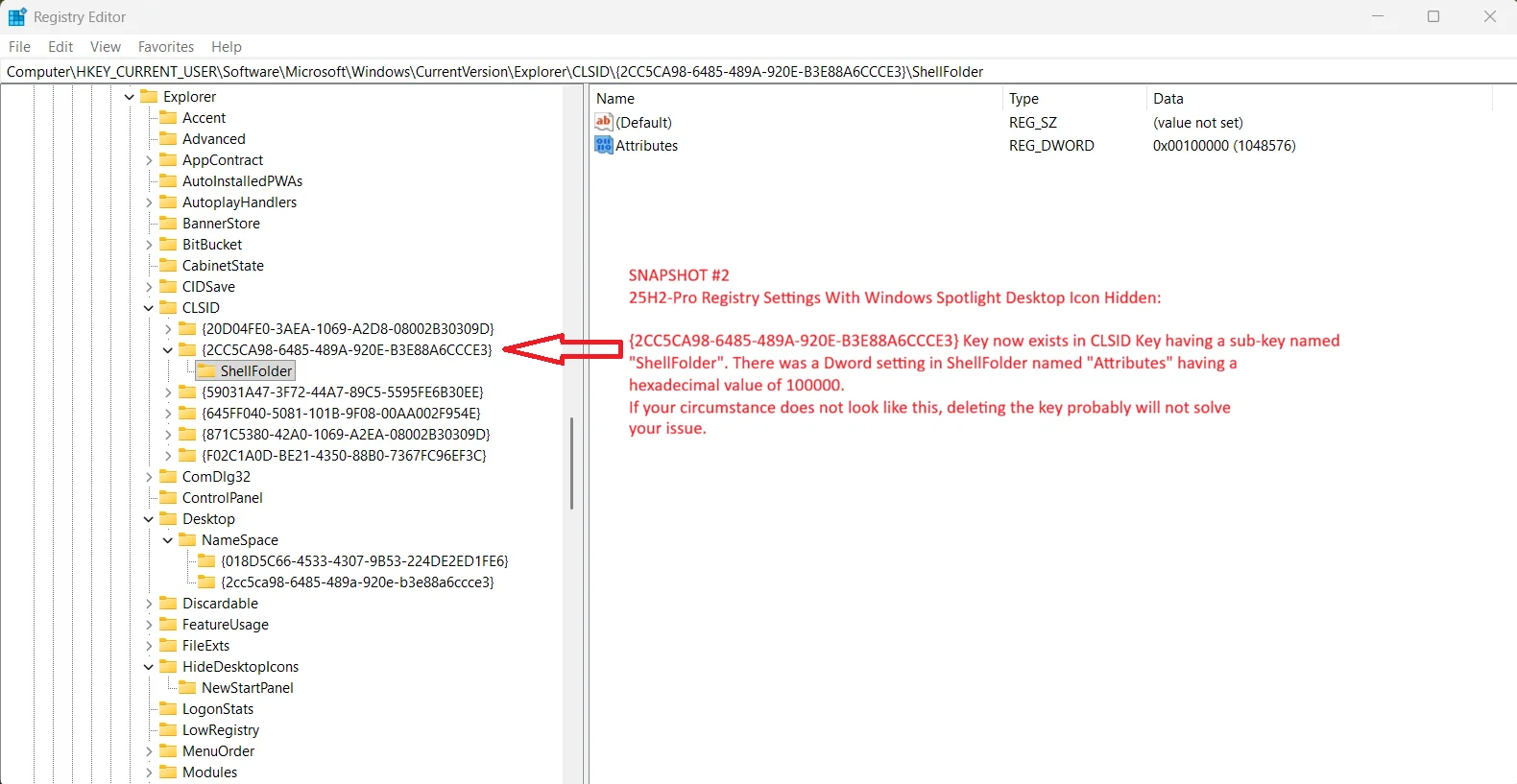1517x784 pixels.
Task: Collapse the CLSID key
Action: coord(149,308)
